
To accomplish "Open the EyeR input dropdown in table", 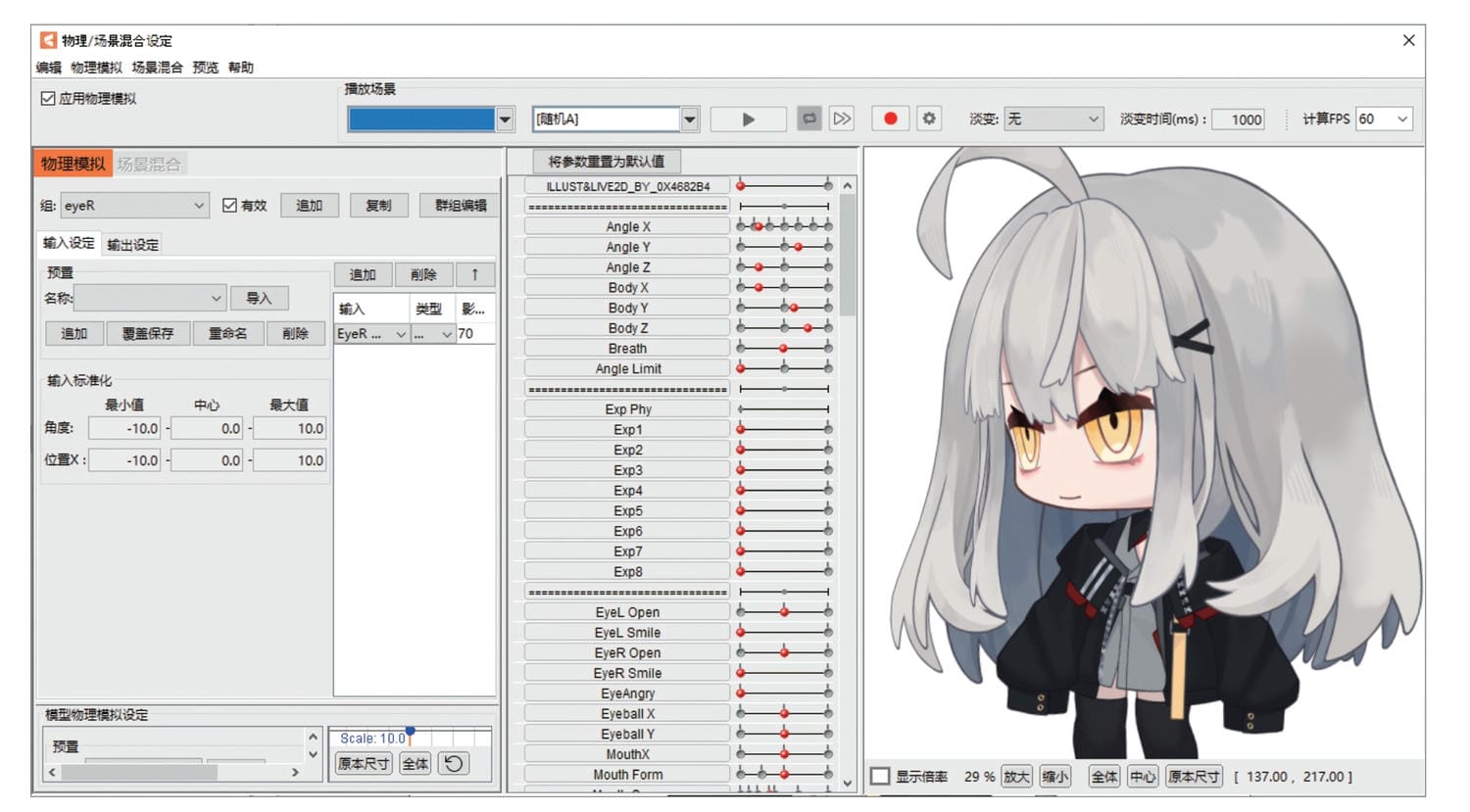I will (371, 334).
